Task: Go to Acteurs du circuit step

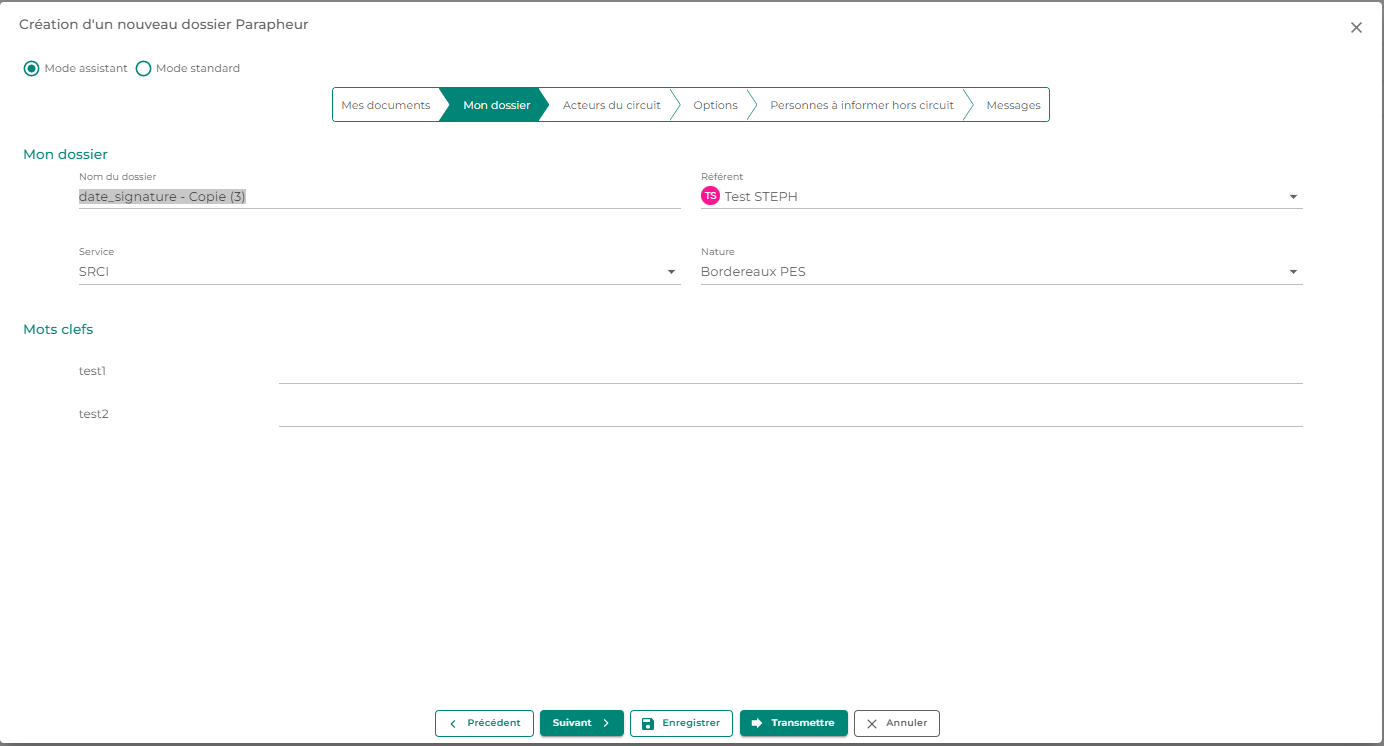Action: [611, 105]
